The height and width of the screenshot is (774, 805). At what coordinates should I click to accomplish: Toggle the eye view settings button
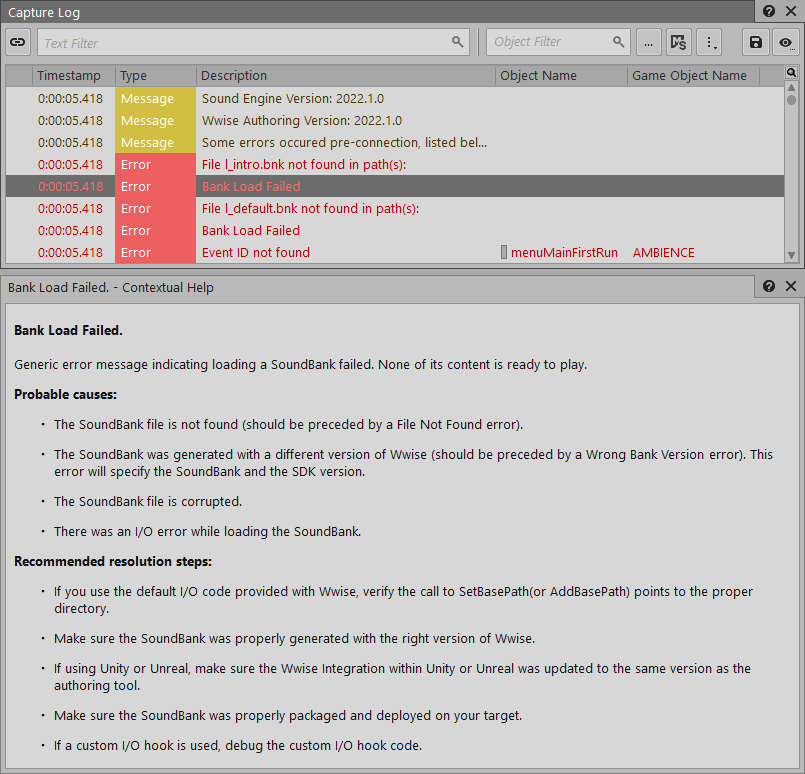[786, 42]
